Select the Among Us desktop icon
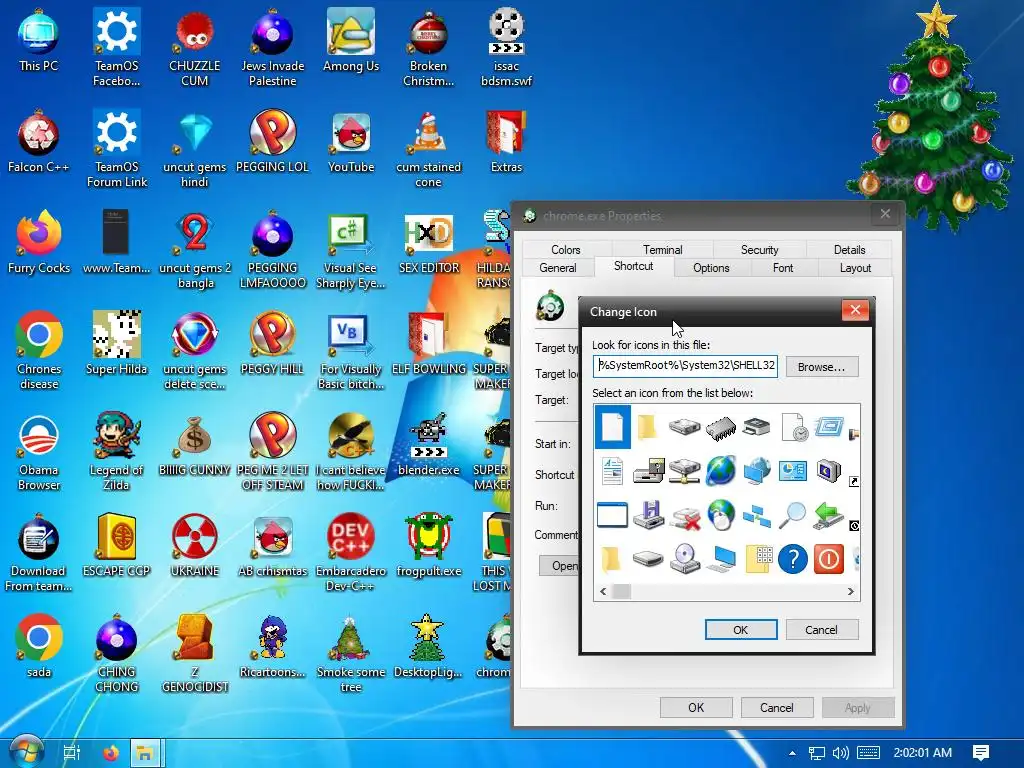 click(351, 40)
